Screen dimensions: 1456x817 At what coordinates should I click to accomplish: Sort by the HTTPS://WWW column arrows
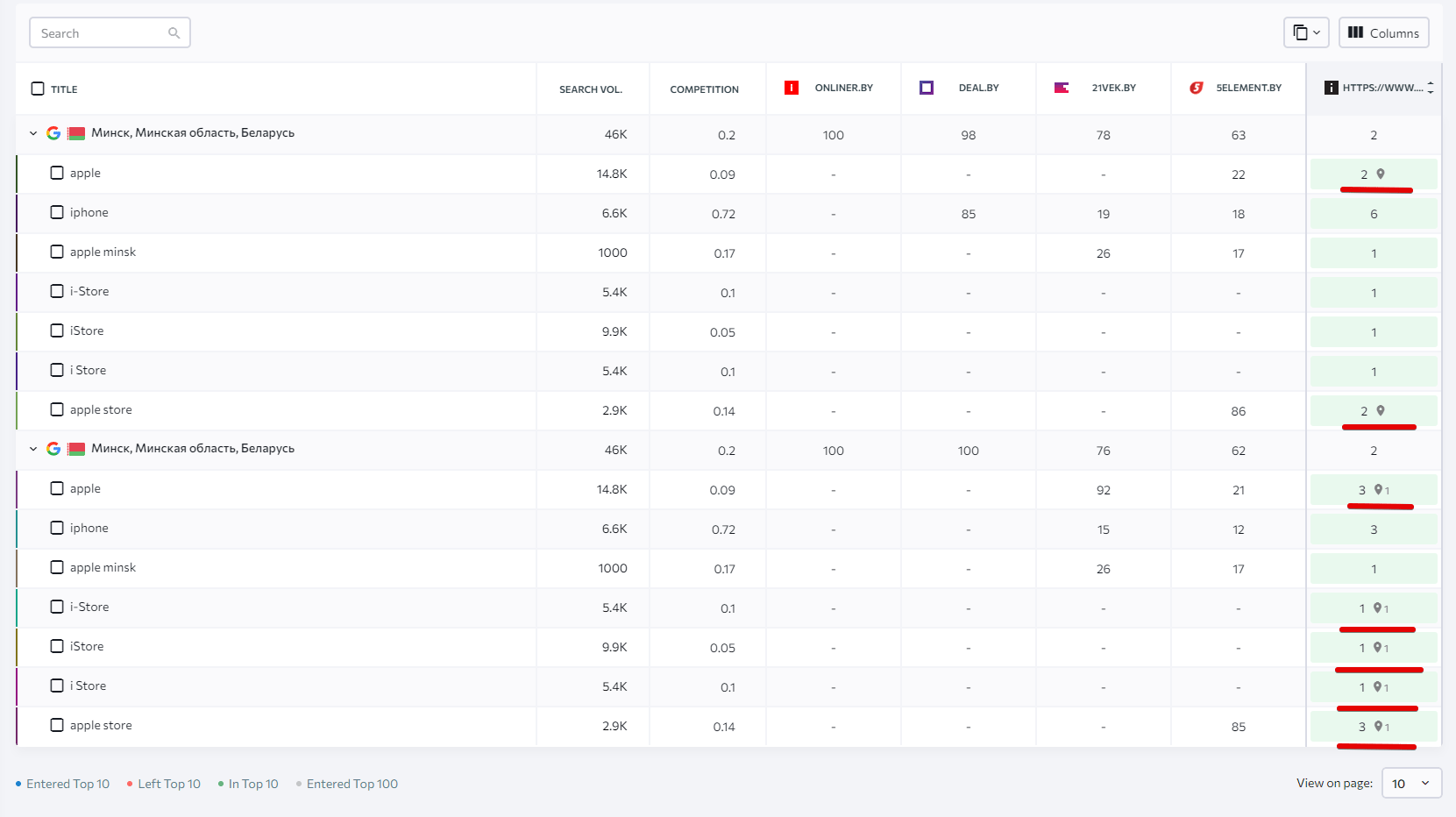pos(1431,88)
